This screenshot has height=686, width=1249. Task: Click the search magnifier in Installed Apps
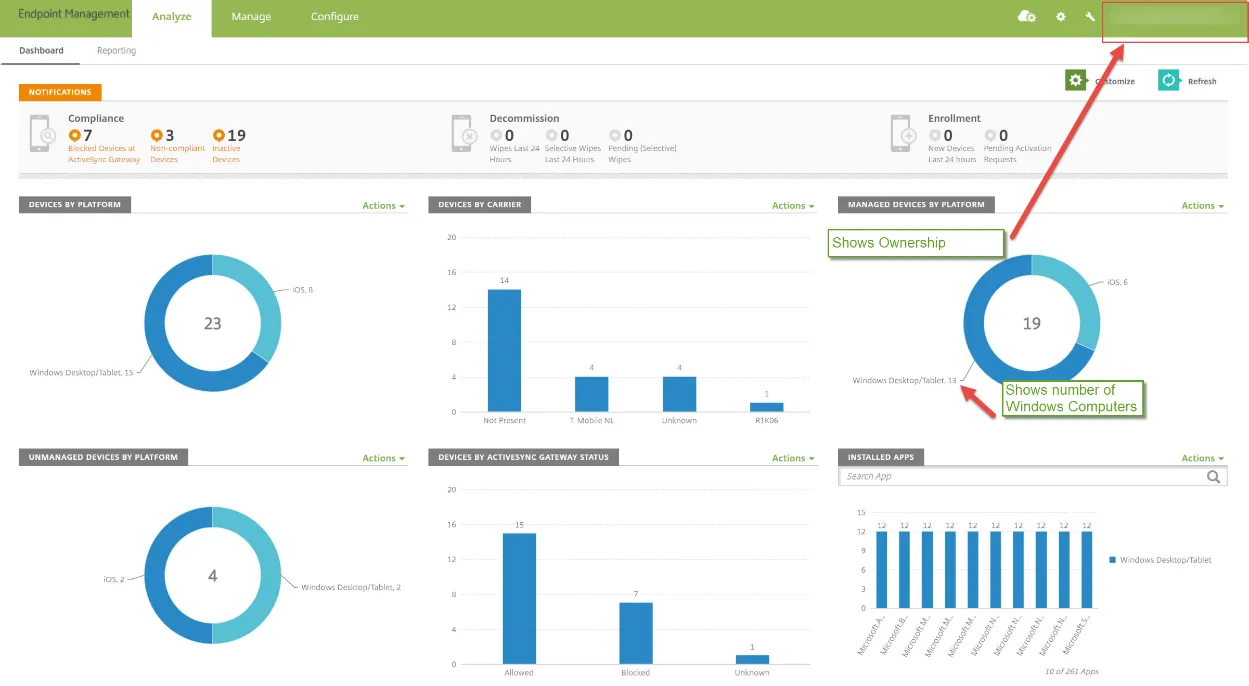1213,477
